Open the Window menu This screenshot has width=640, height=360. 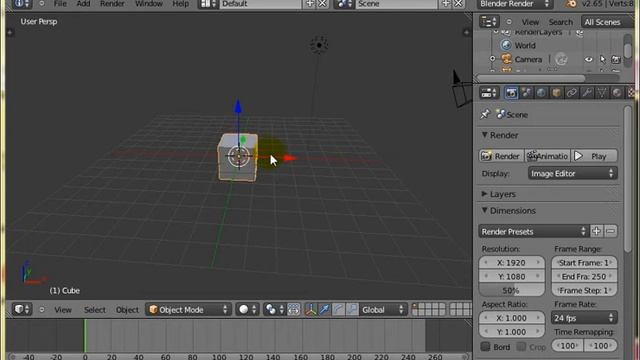(149, 4)
